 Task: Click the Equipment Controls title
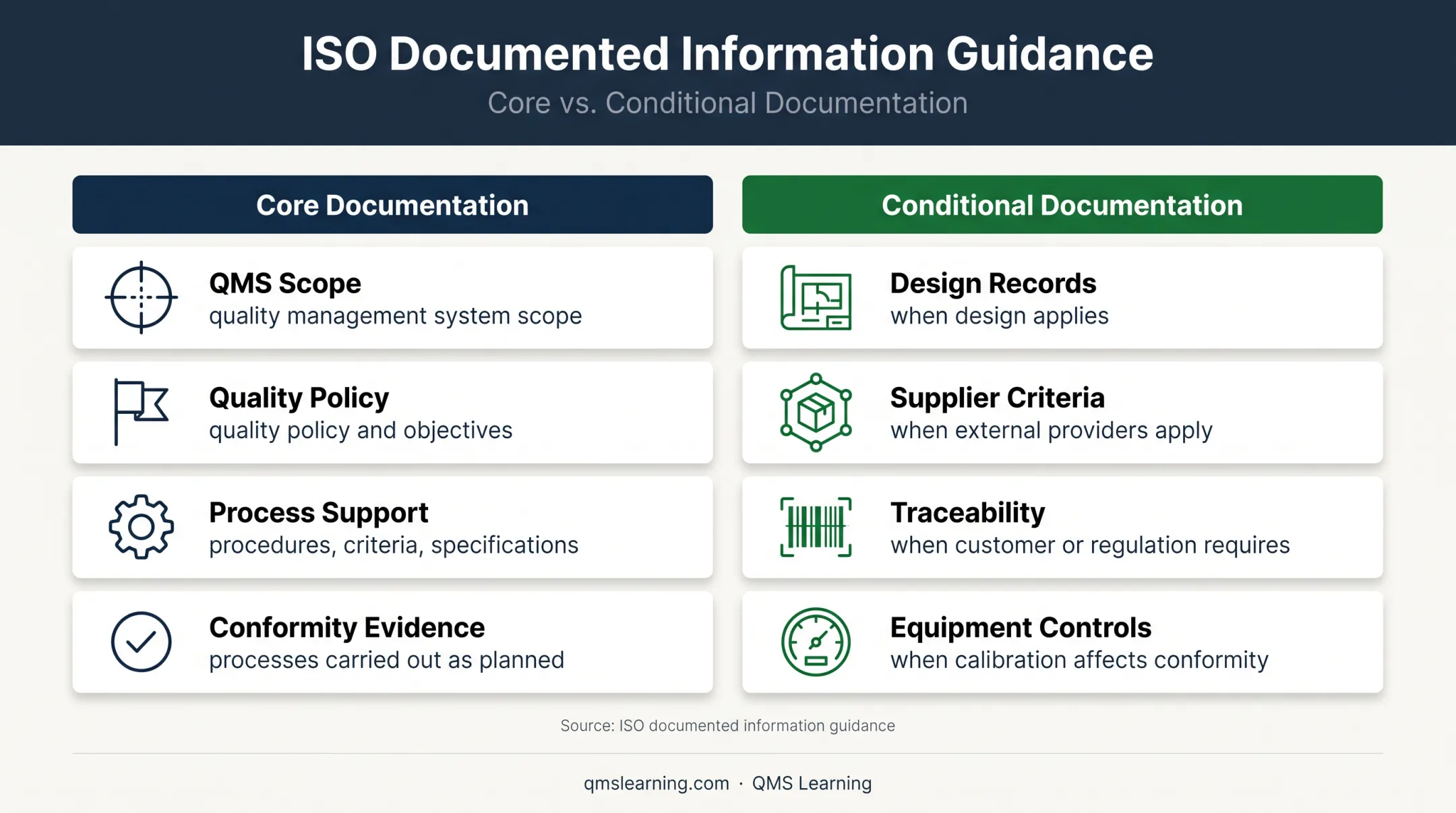tap(1021, 627)
